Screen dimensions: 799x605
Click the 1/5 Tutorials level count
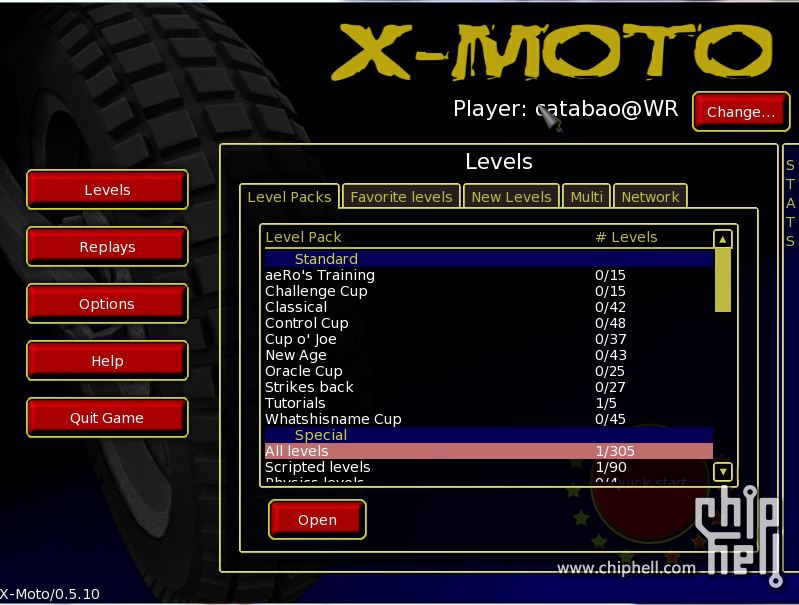pos(606,403)
